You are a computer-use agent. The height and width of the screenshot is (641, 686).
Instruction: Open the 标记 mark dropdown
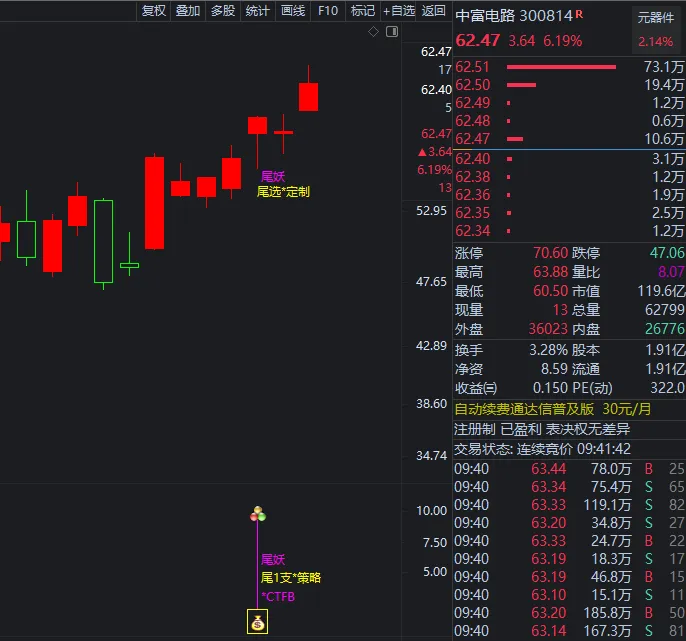click(x=361, y=11)
